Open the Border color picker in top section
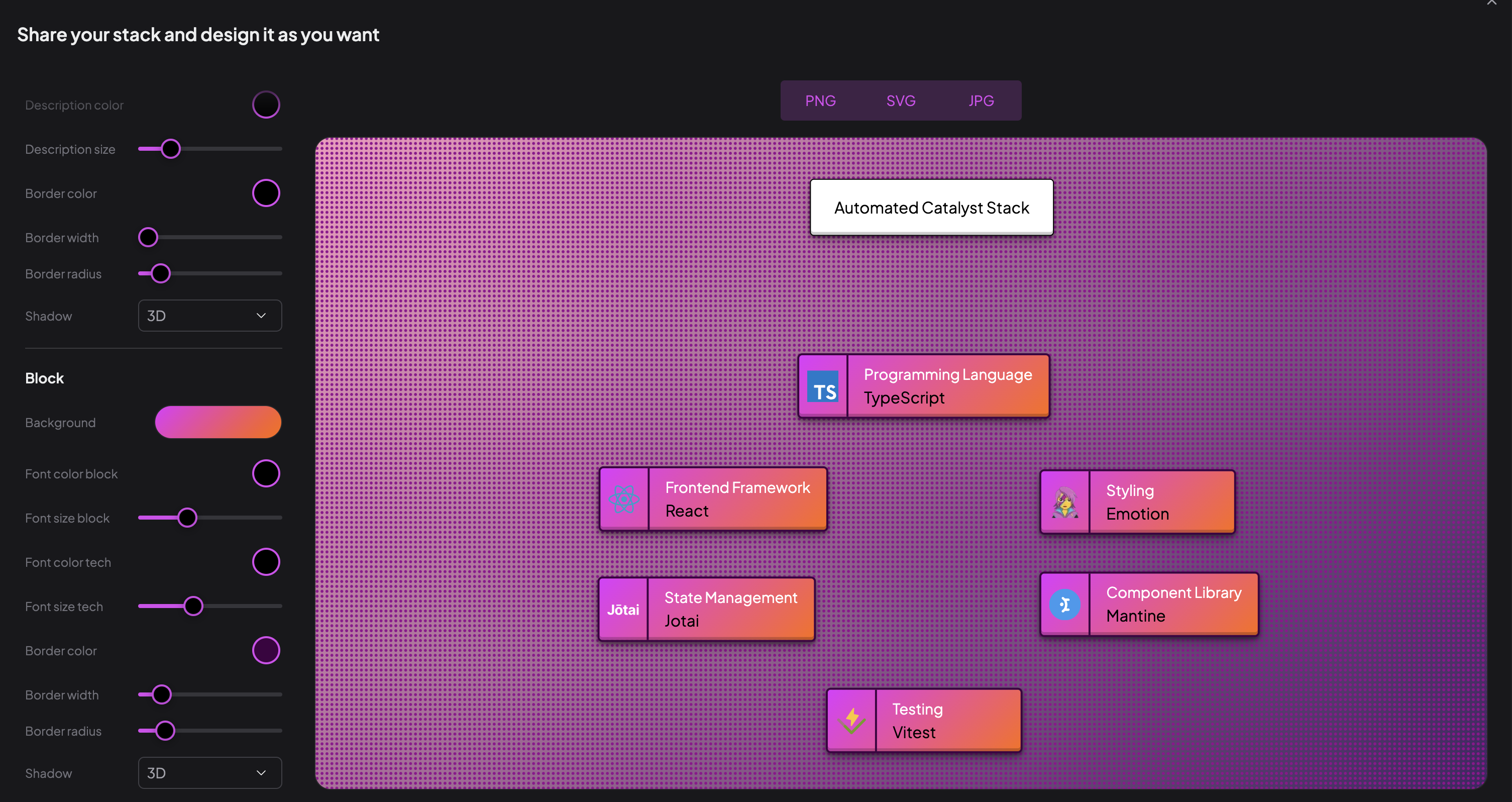Screen dimensions: 1512x802 [x=266, y=192]
